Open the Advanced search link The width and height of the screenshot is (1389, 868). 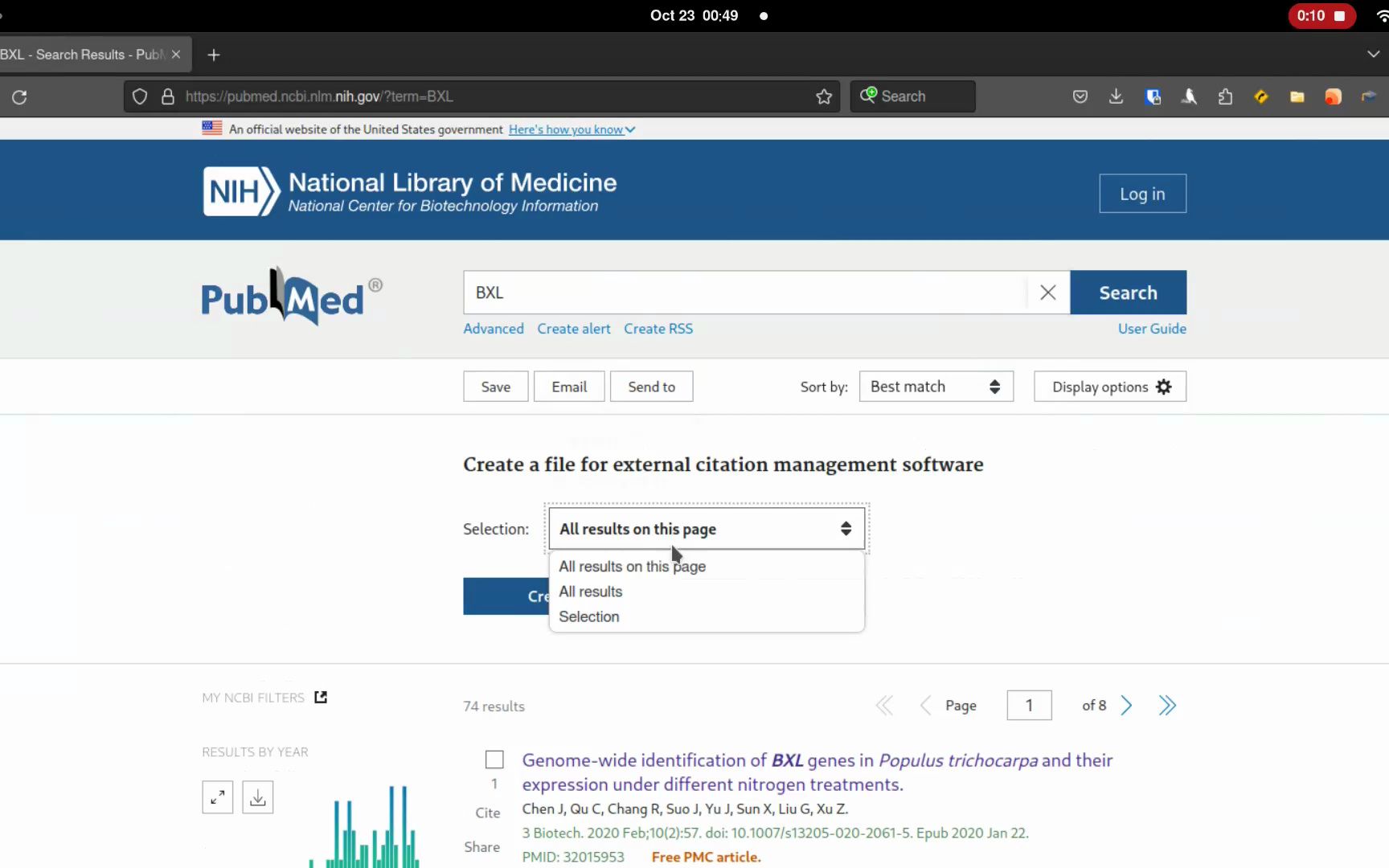[494, 329]
